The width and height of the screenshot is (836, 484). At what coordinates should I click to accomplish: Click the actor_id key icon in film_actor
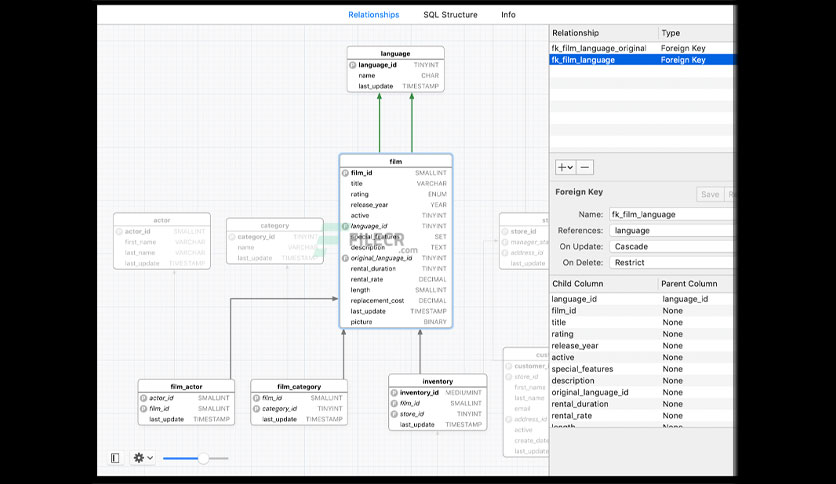point(143,398)
